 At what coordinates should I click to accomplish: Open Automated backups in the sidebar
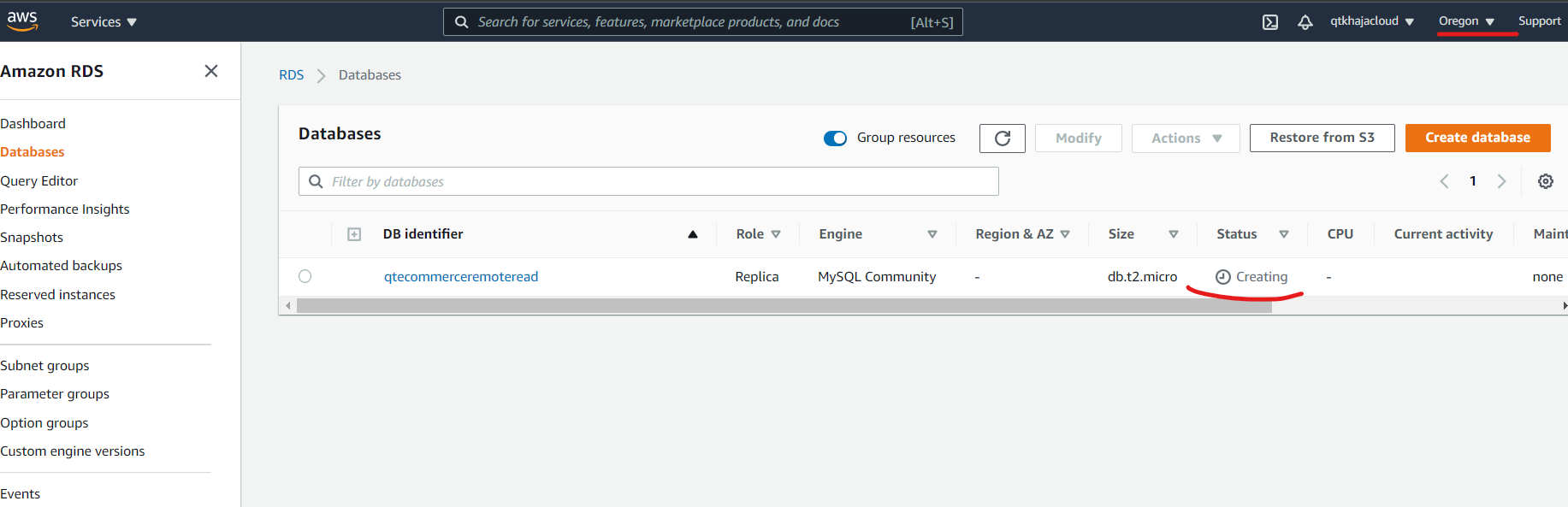point(61,266)
